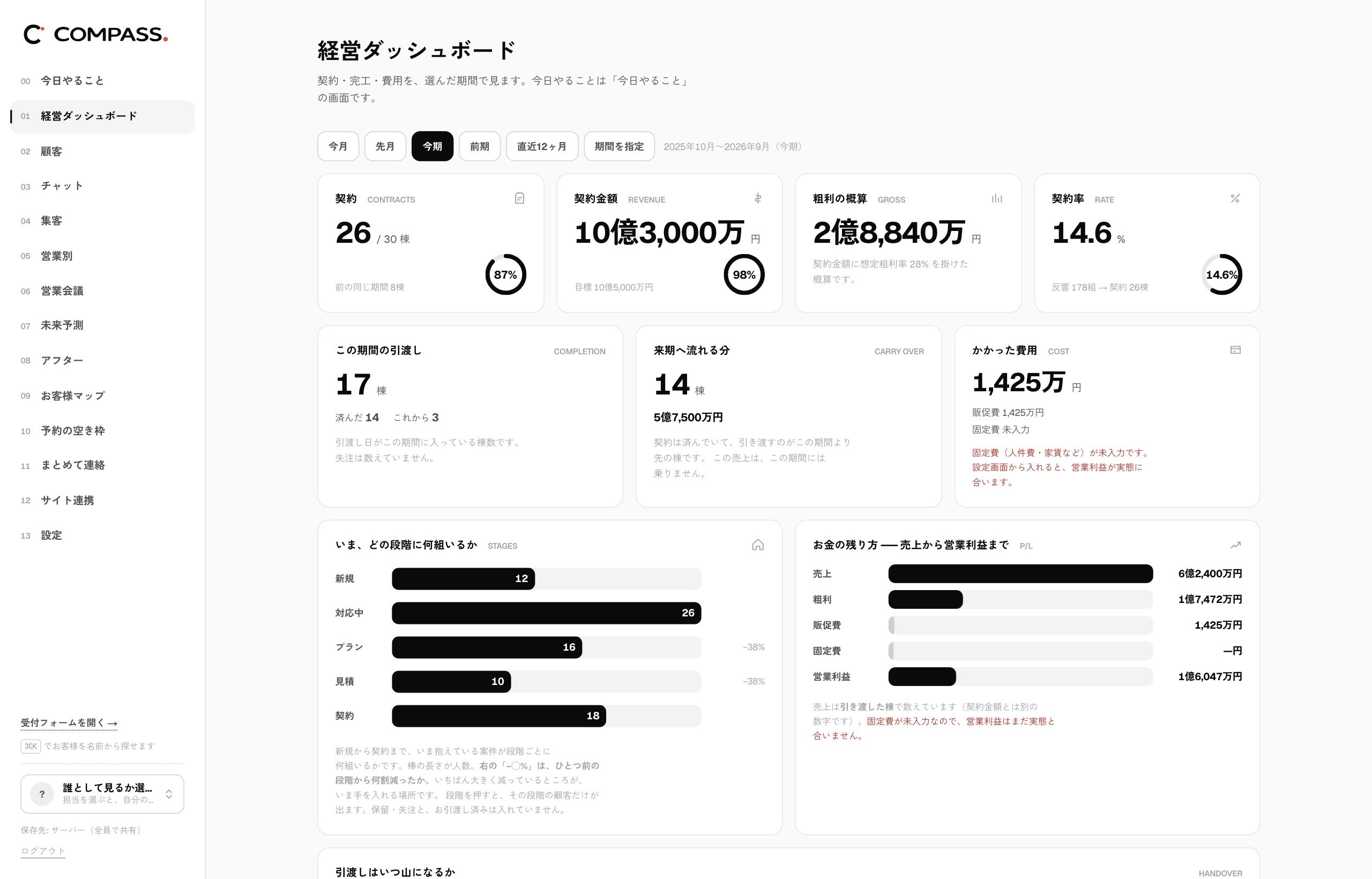Expand the 誰として見るか選ぶ user selector
The image size is (1372, 879).
pos(102,794)
